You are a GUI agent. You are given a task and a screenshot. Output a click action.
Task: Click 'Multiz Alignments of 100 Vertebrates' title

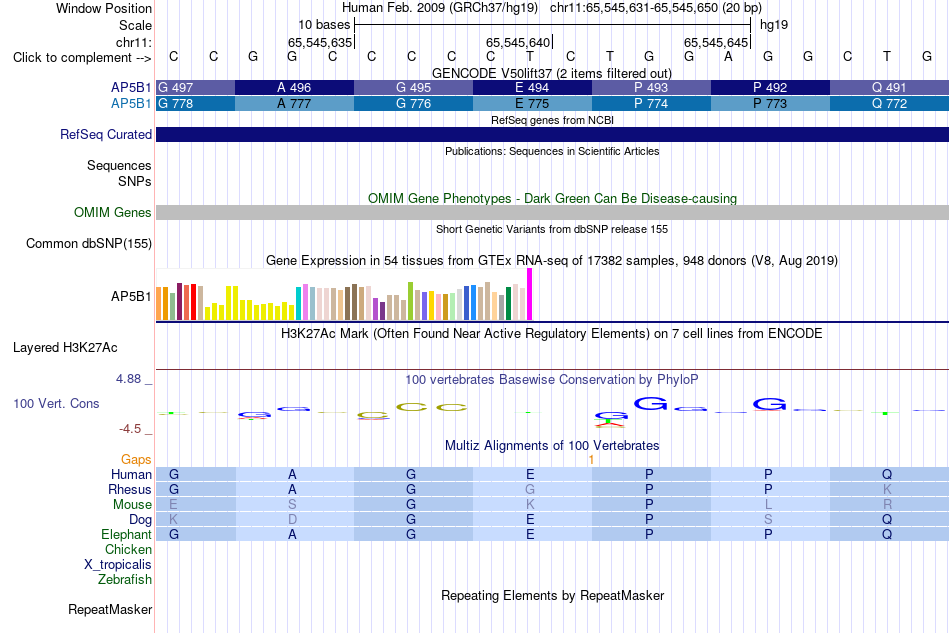coord(552,446)
